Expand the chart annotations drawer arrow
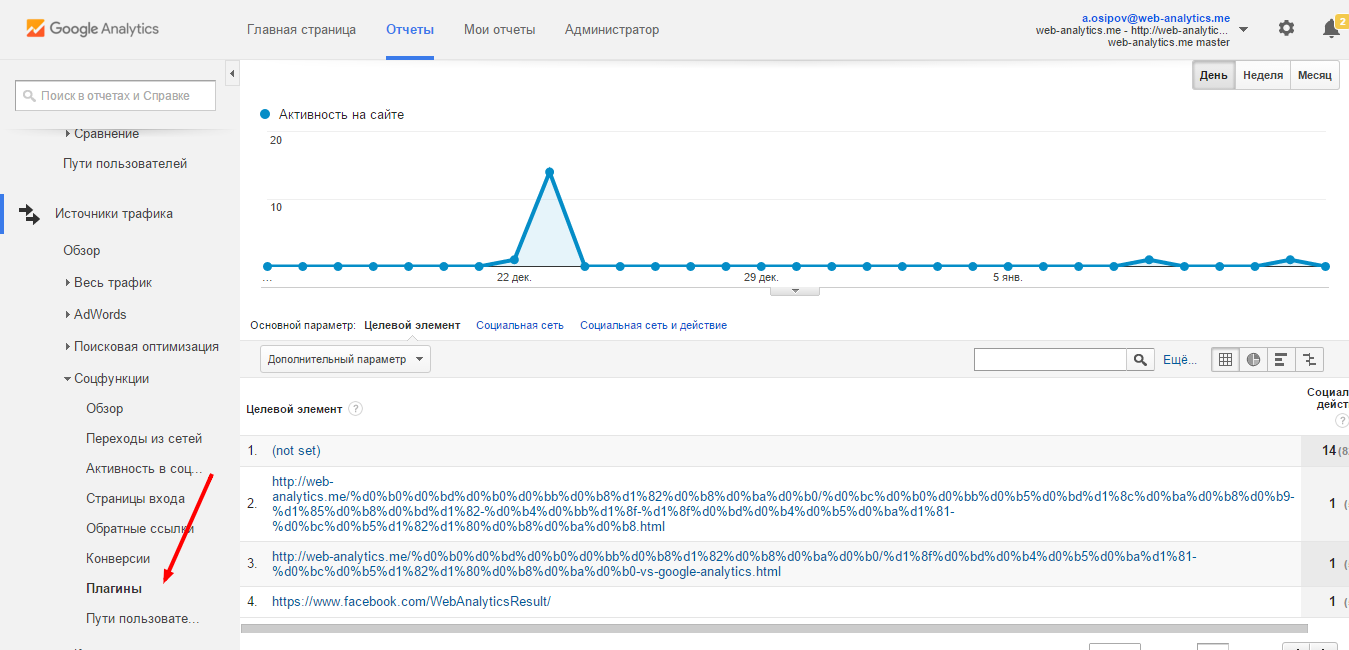The image size is (1349, 650). 795,291
